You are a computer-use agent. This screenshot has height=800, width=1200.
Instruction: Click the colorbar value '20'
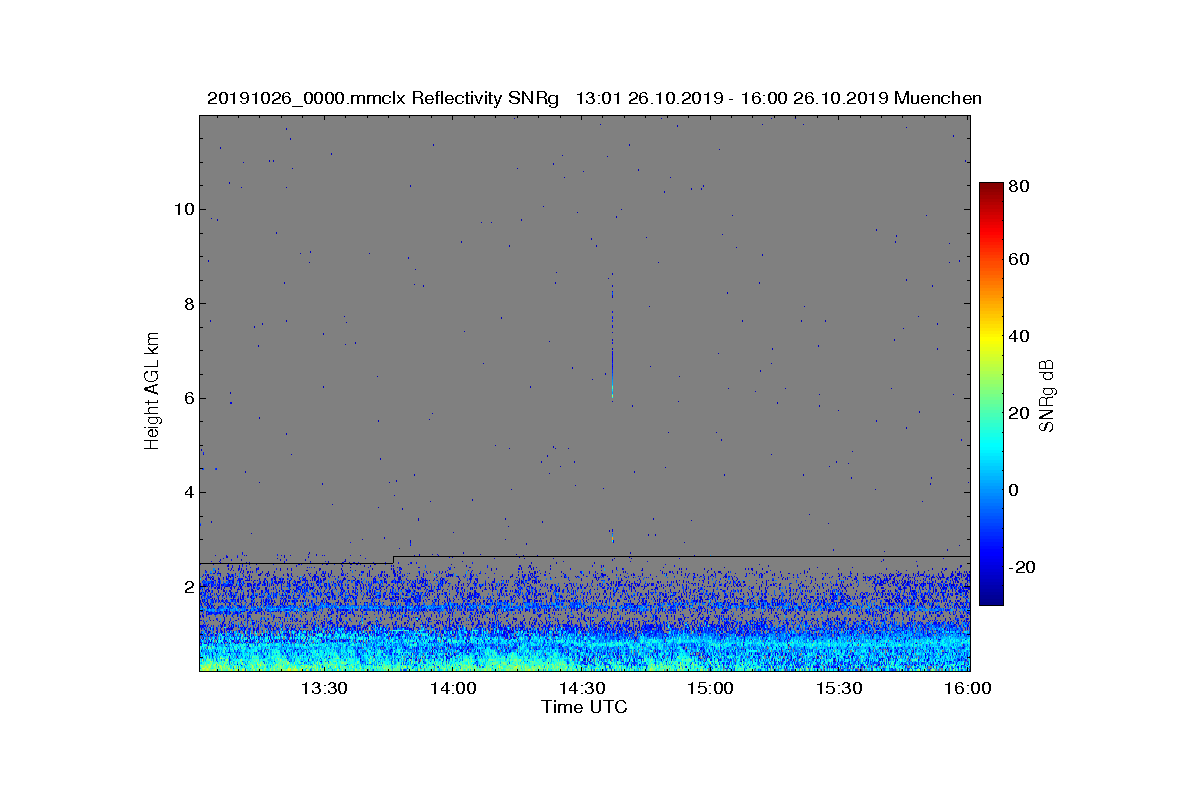pos(1020,413)
